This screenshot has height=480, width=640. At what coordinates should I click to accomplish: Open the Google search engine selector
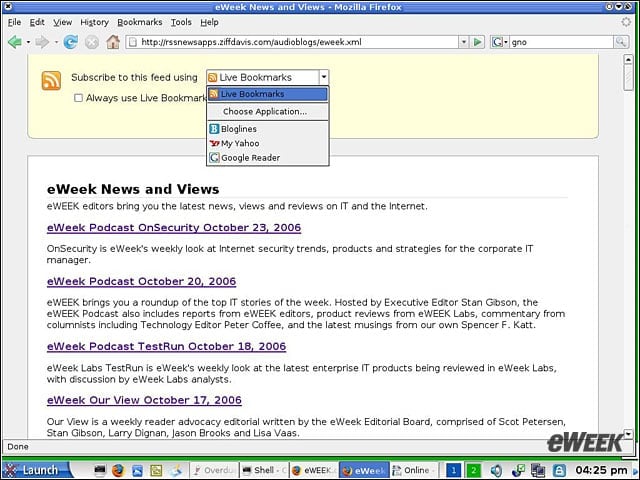(500, 42)
